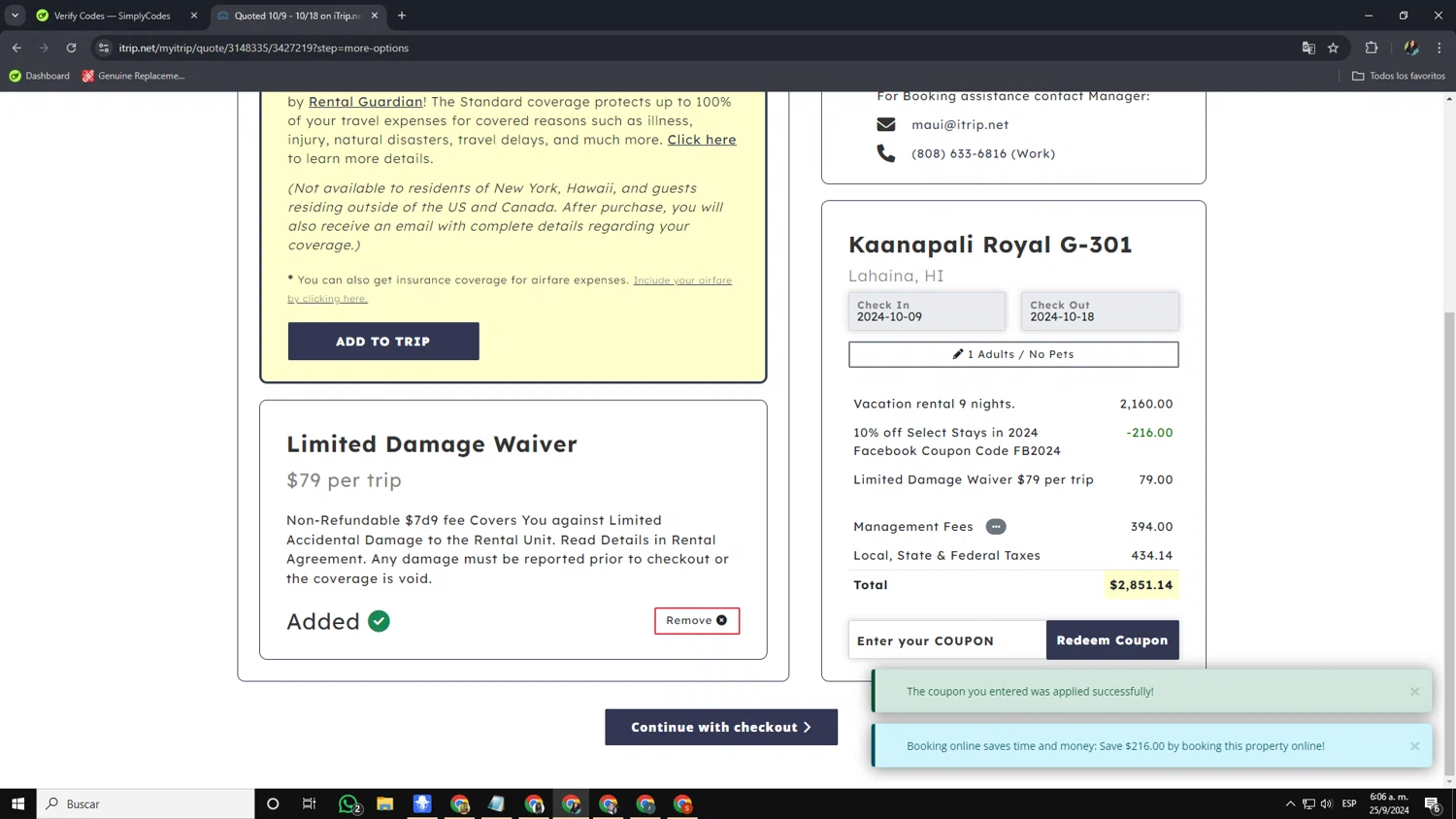Dismiss the Booking online saves notification
This screenshot has height=819, width=1456.
[1414, 746]
